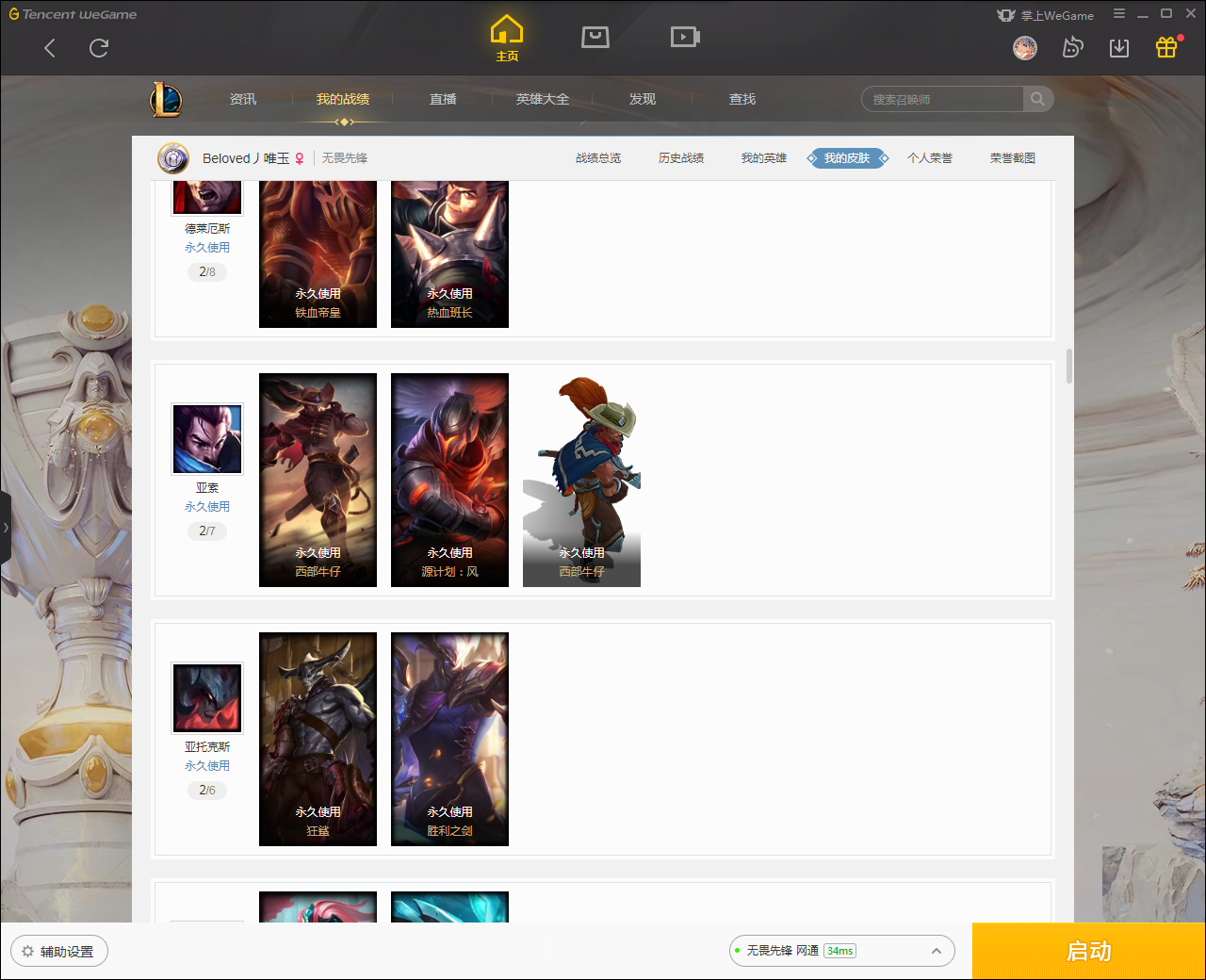Switch to the 查找 tab
Screen dimensions: 1206x980
[742, 99]
